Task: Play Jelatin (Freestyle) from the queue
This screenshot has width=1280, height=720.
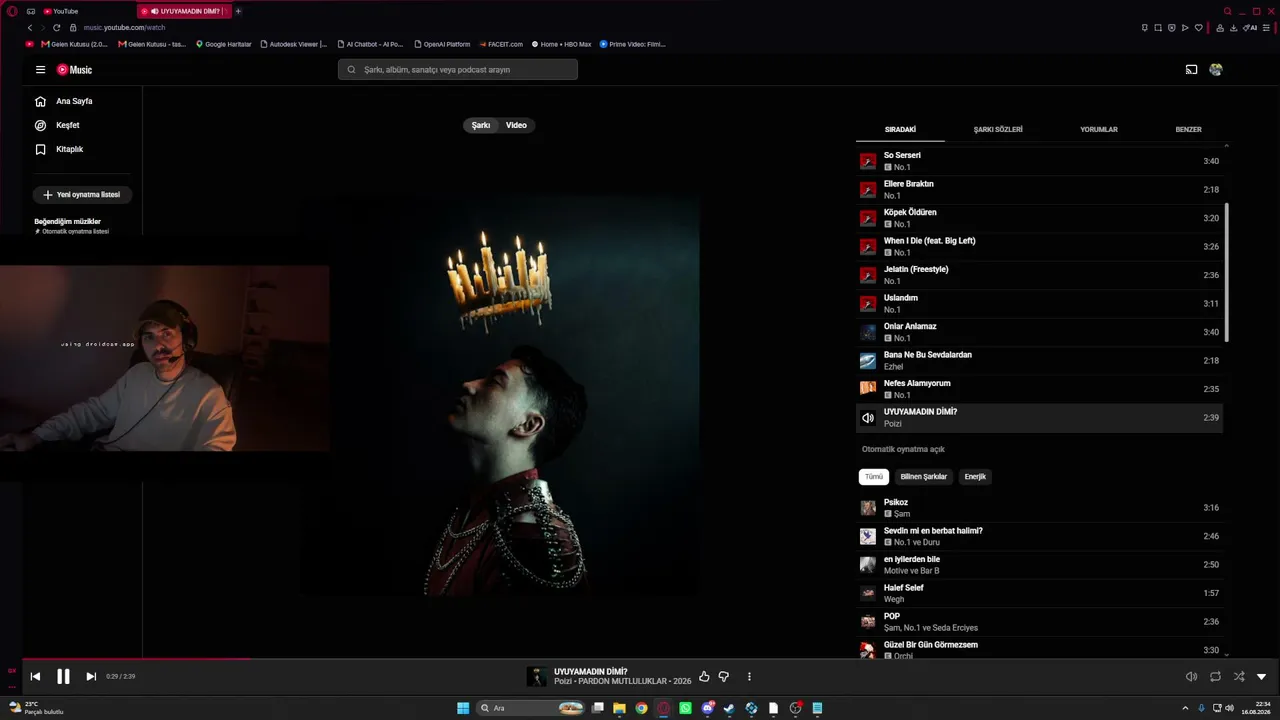Action: tap(1039, 275)
